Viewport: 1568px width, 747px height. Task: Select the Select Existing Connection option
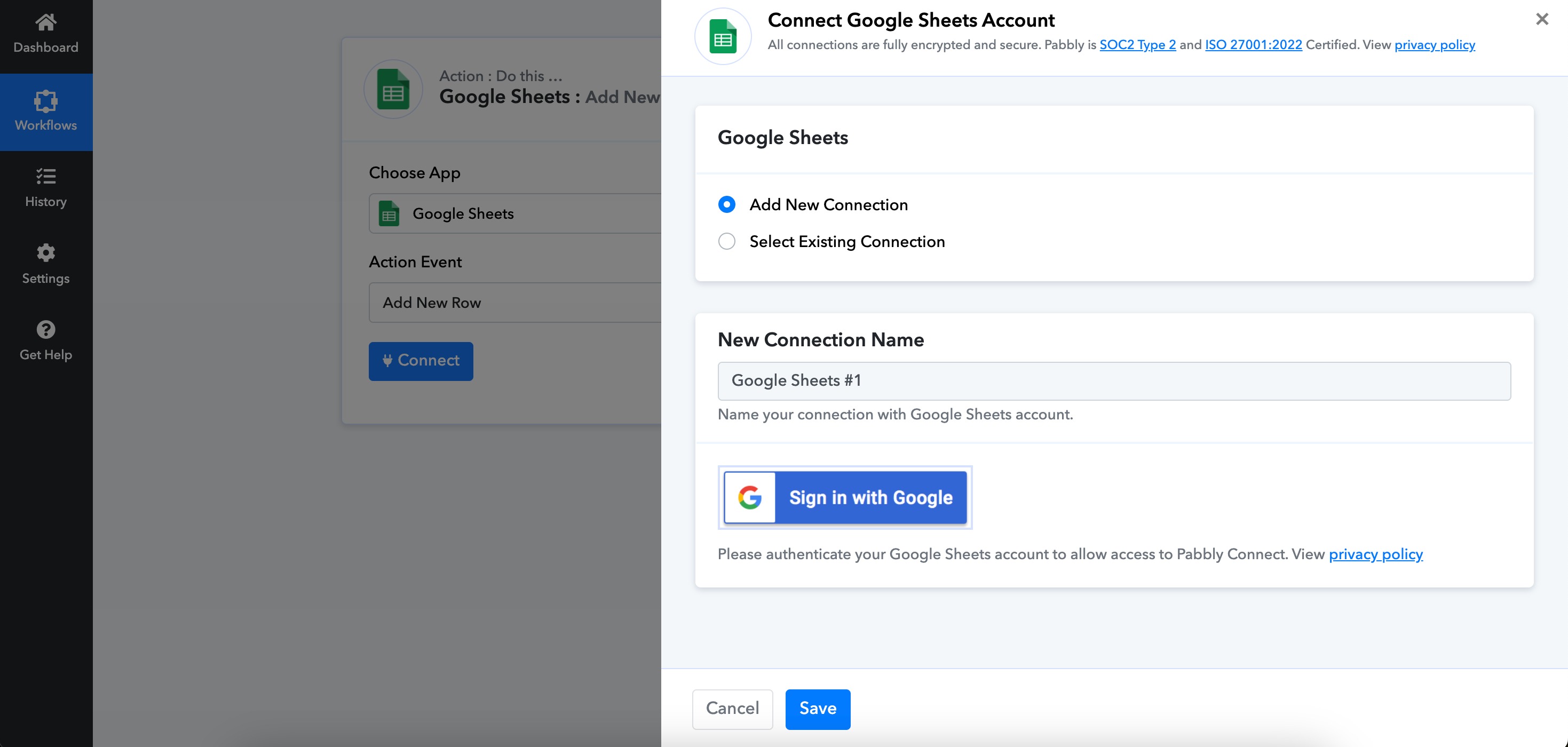[727, 242]
